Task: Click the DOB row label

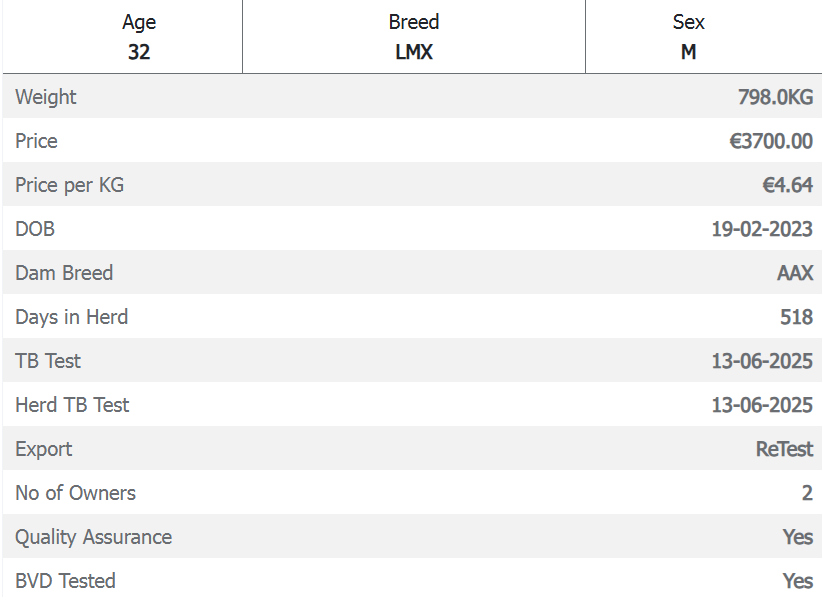Action: 35,229
